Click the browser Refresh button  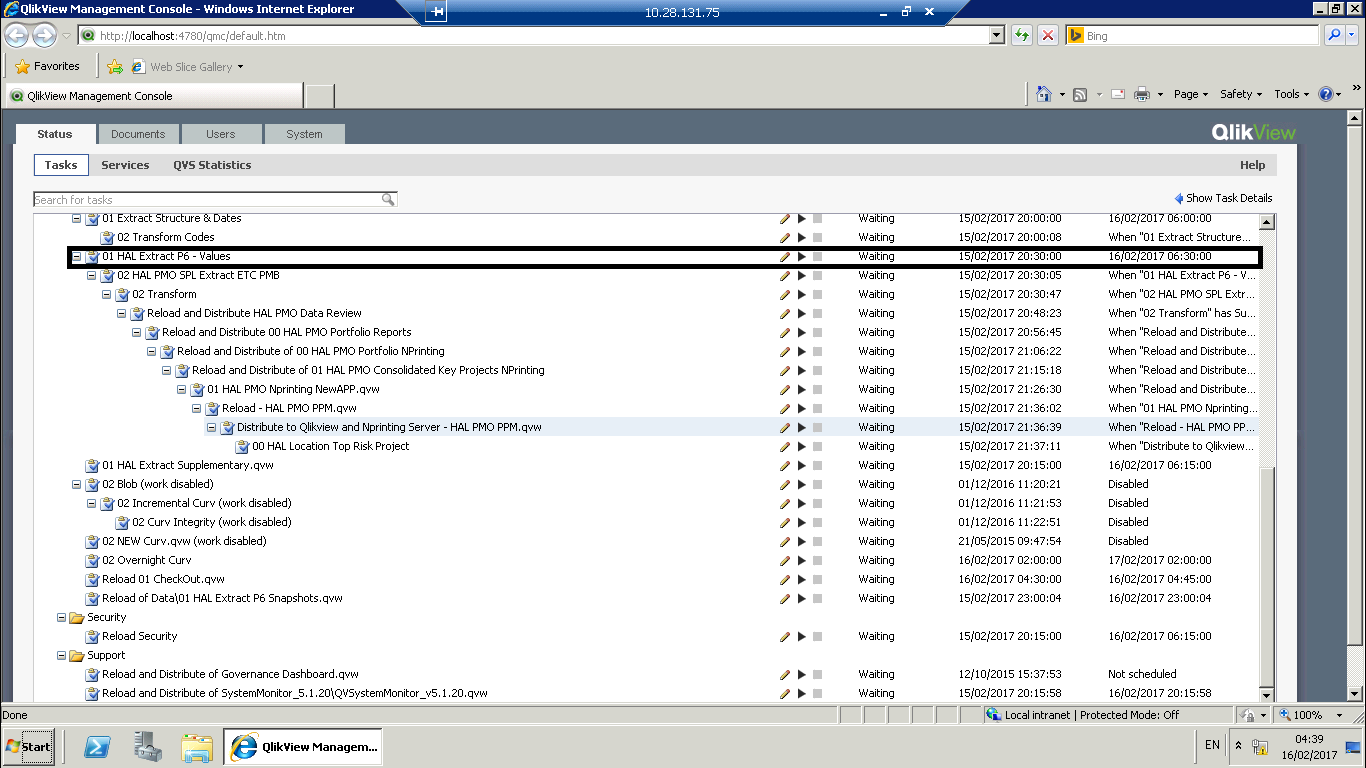[1021, 35]
